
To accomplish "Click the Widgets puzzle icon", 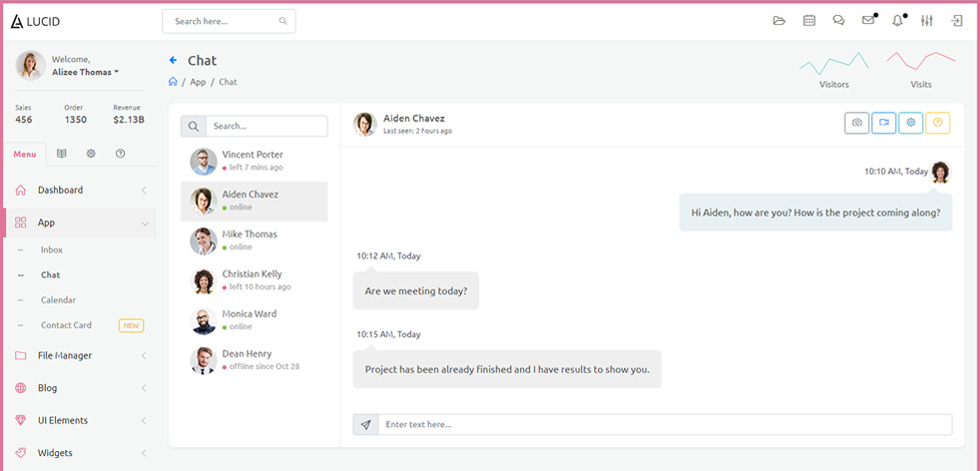I will click(21, 453).
